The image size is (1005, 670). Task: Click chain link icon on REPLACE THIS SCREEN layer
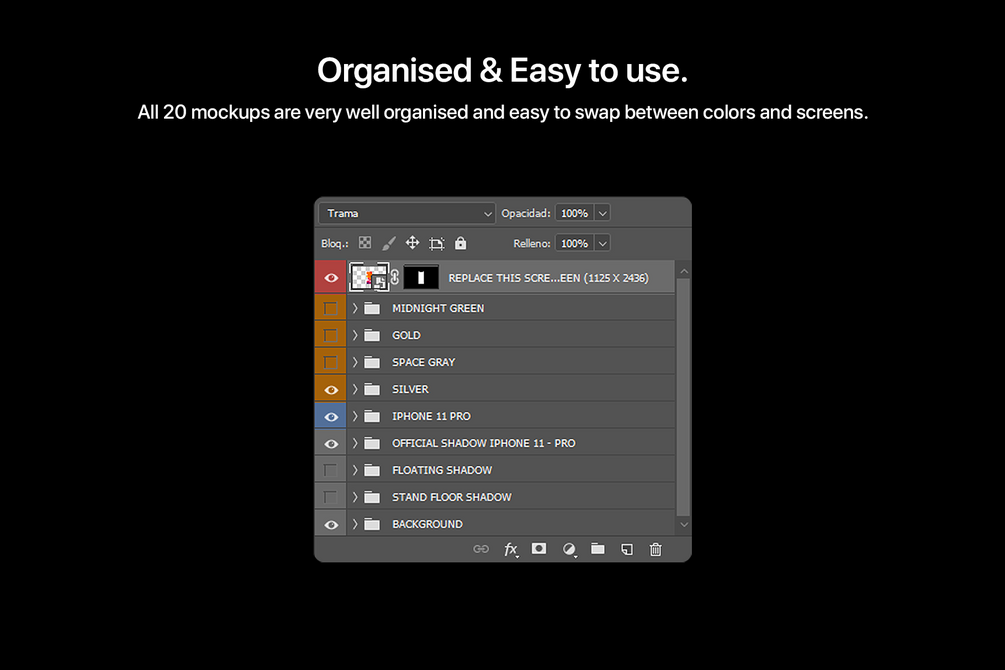tap(395, 278)
